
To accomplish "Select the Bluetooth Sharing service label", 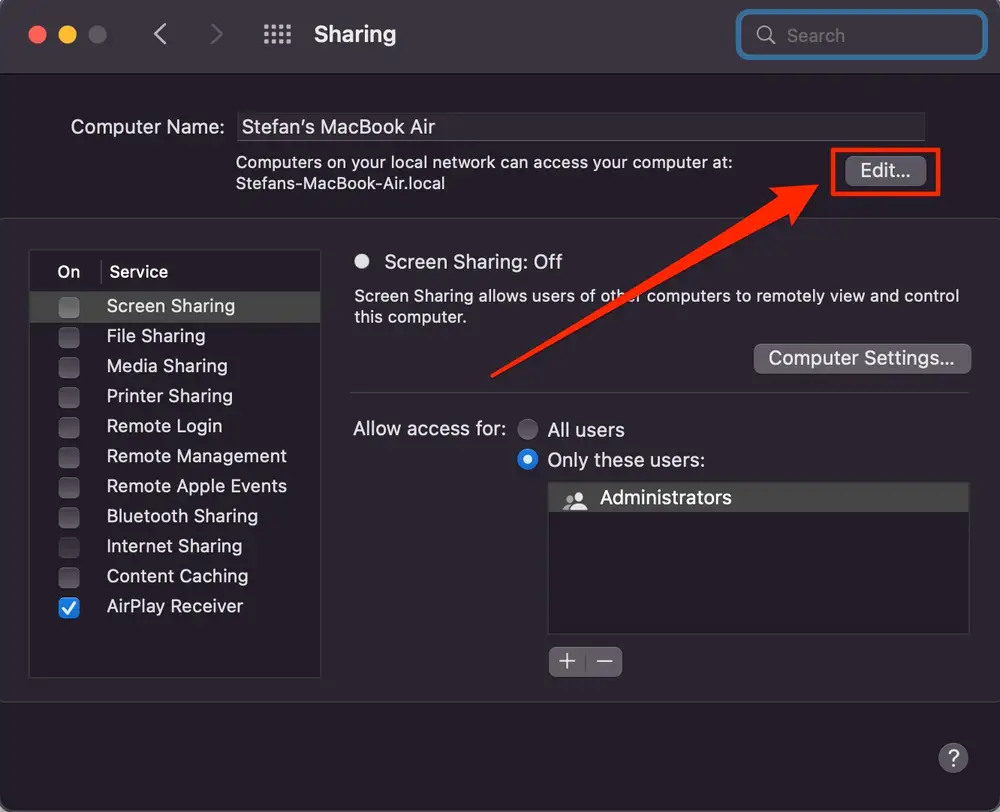I will [182, 516].
